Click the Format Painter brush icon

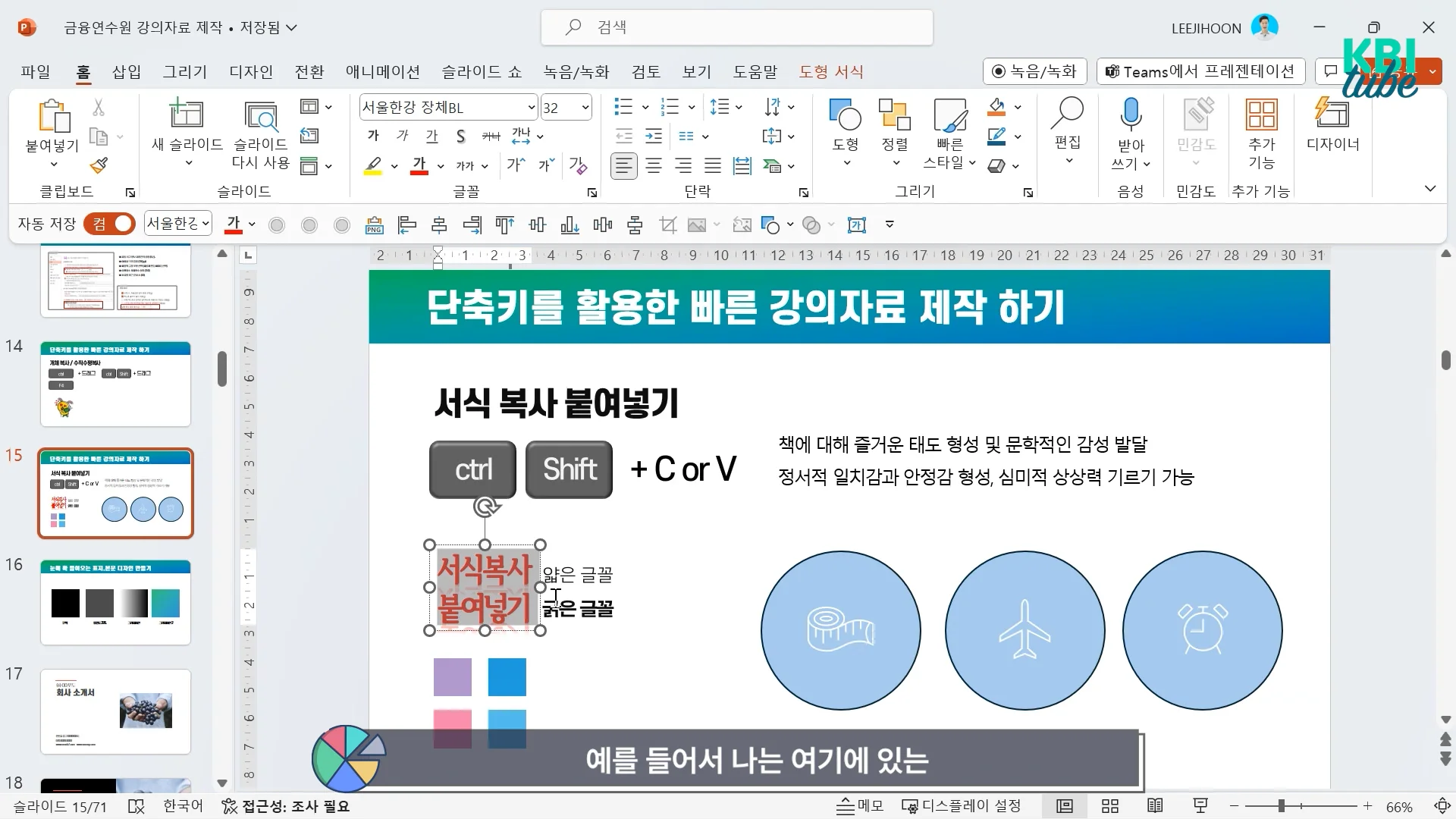click(x=99, y=165)
